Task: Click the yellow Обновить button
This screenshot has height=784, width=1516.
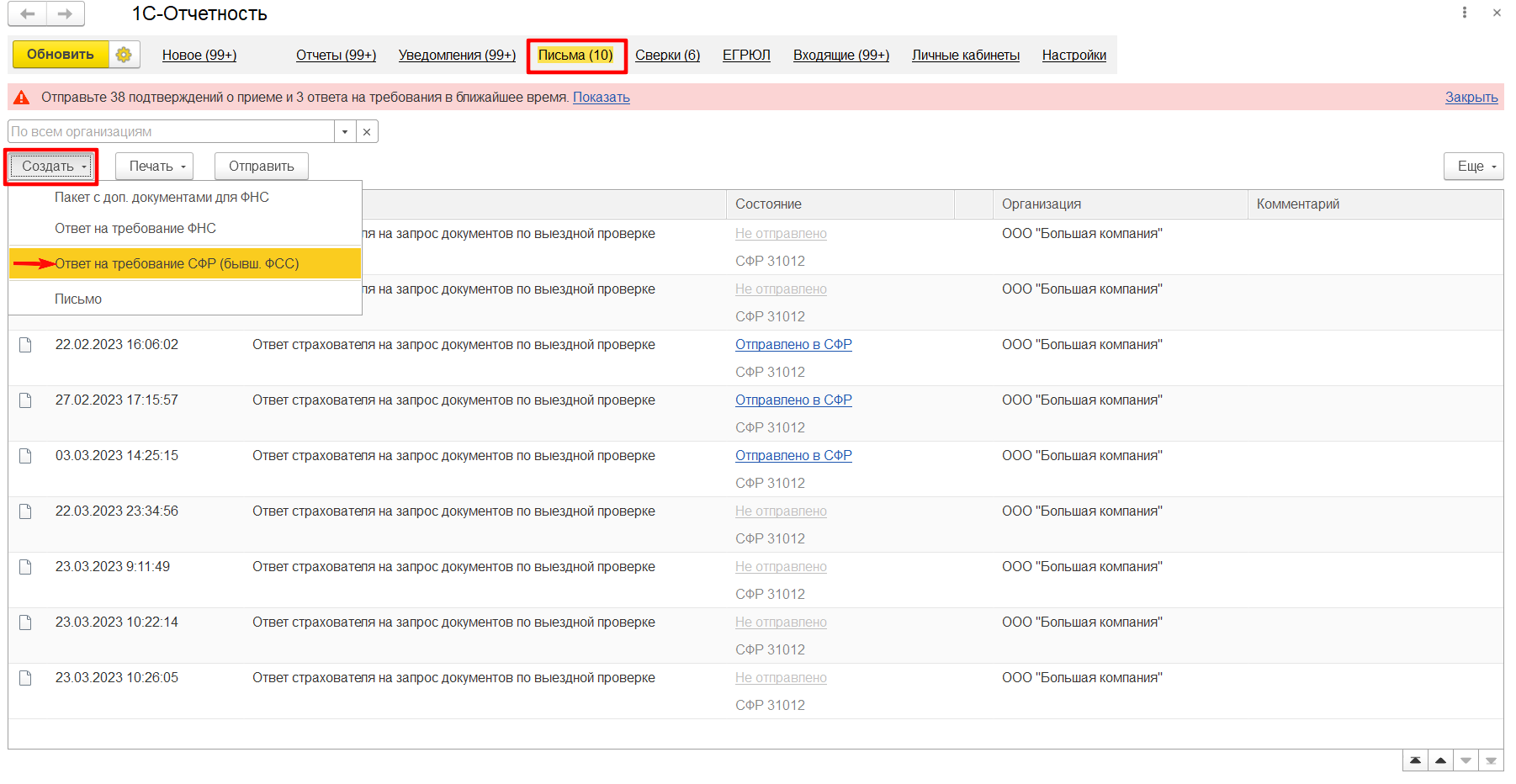Action: tap(61, 55)
